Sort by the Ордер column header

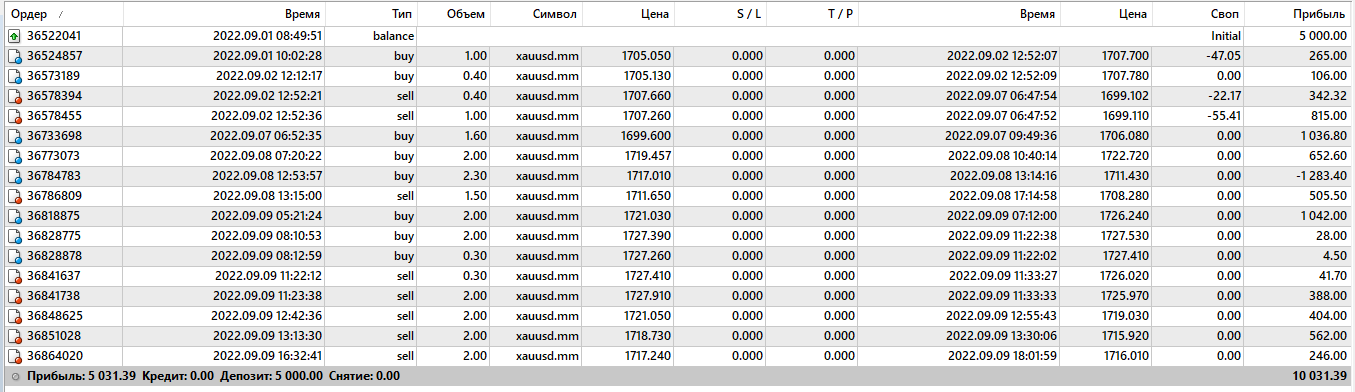click(62, 14)
